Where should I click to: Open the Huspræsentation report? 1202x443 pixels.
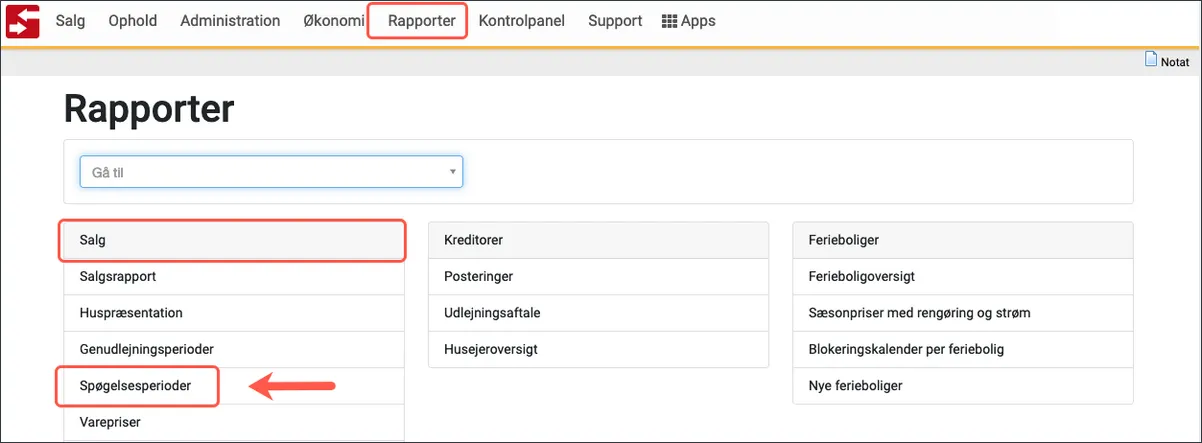tap(131, 313)
